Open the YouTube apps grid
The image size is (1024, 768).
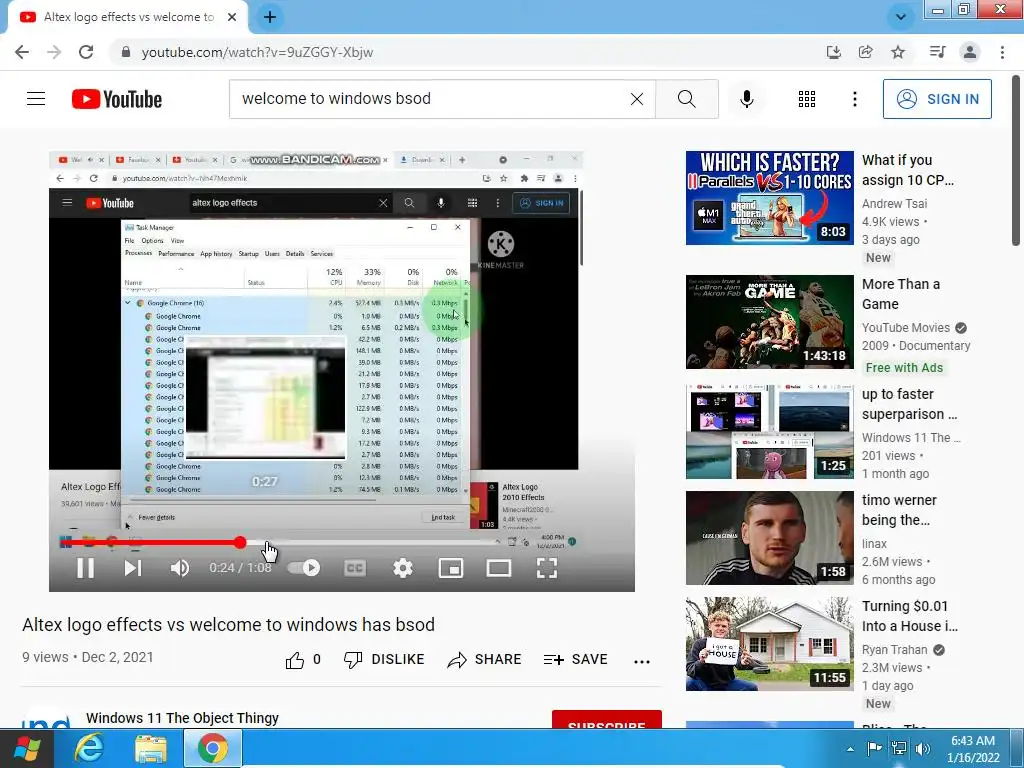tap(807, 99)
